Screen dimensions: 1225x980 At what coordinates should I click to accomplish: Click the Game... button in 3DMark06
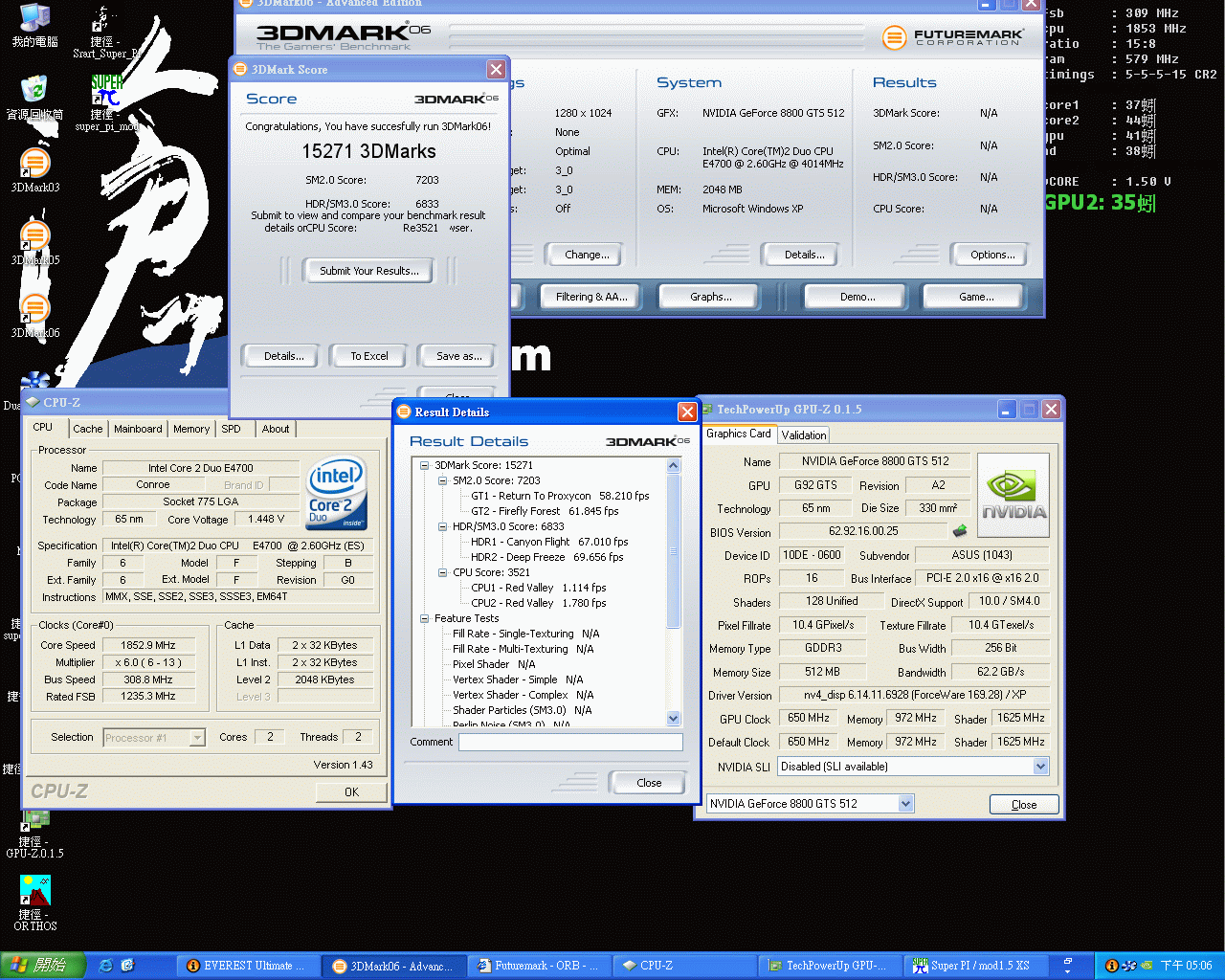pos(976,297)
